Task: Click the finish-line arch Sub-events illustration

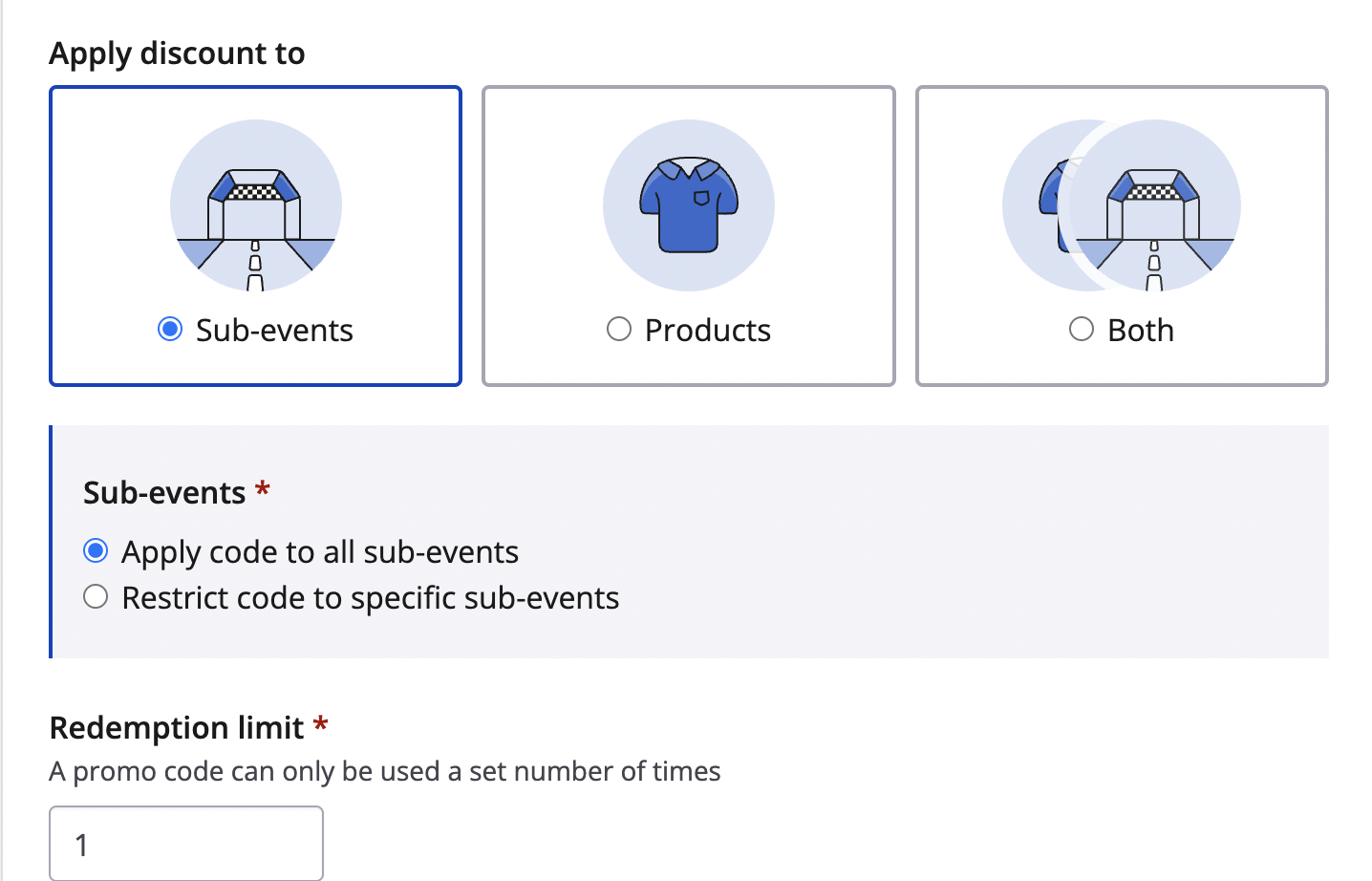Action: tap(255, 205)
